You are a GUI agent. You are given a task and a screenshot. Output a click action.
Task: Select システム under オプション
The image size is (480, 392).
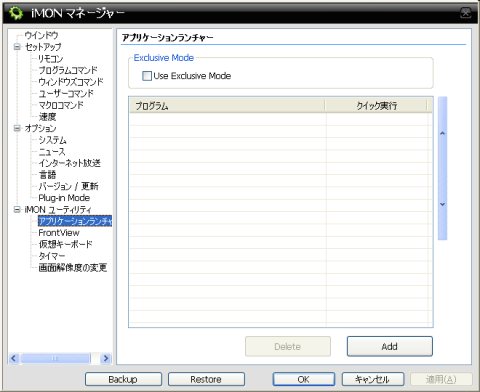tap(52, 140)
